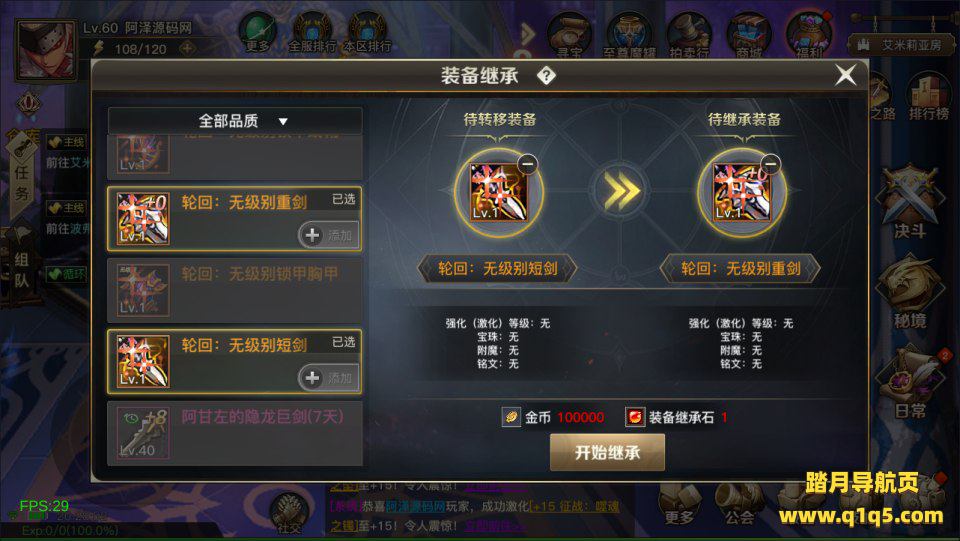Viewport: 960px width, 541px height.
Task: Open the 日常 scroll icon
Action: click(x=910, y=382)
